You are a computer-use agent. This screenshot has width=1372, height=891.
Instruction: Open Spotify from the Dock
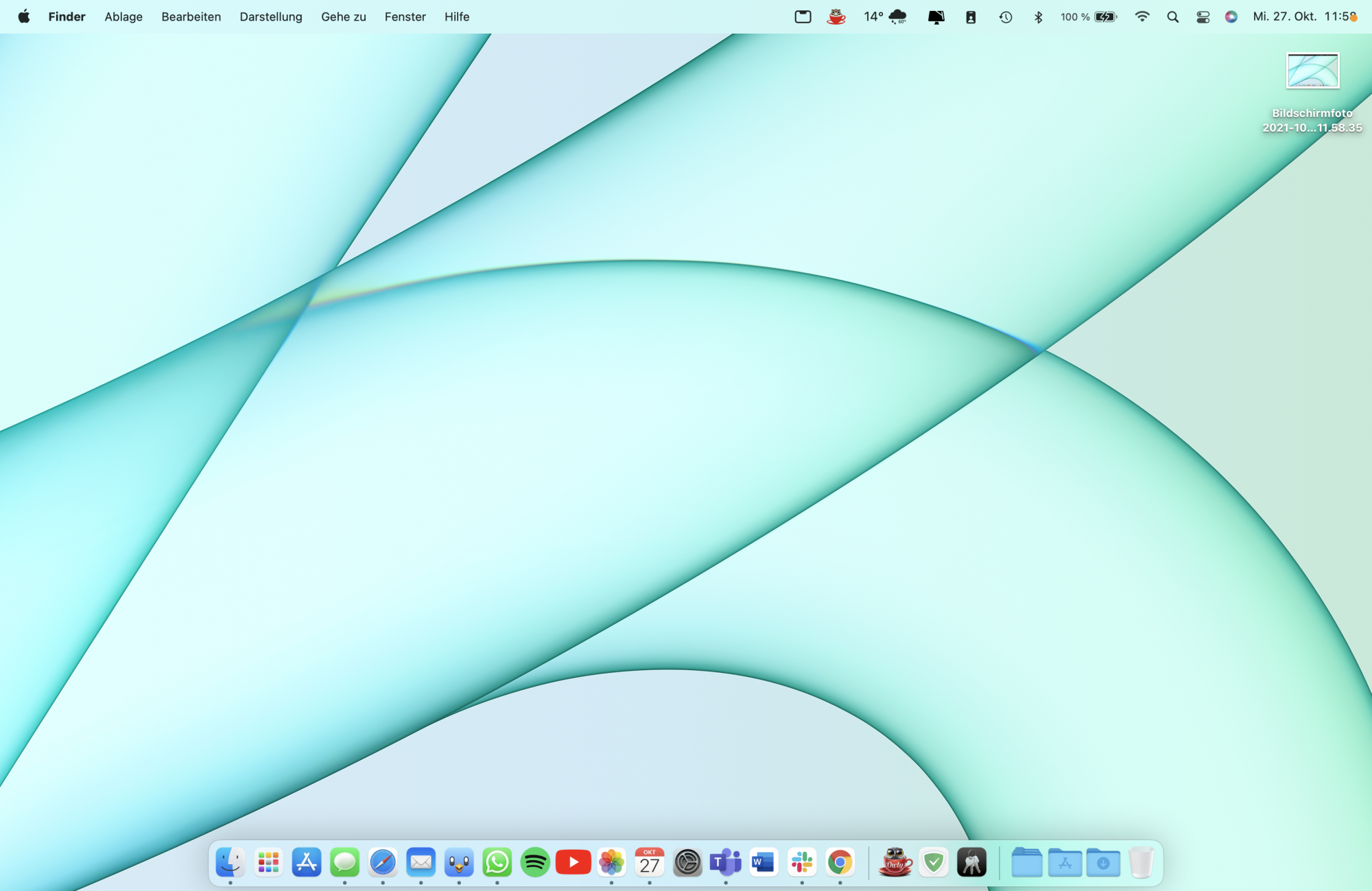click(535, 862)
